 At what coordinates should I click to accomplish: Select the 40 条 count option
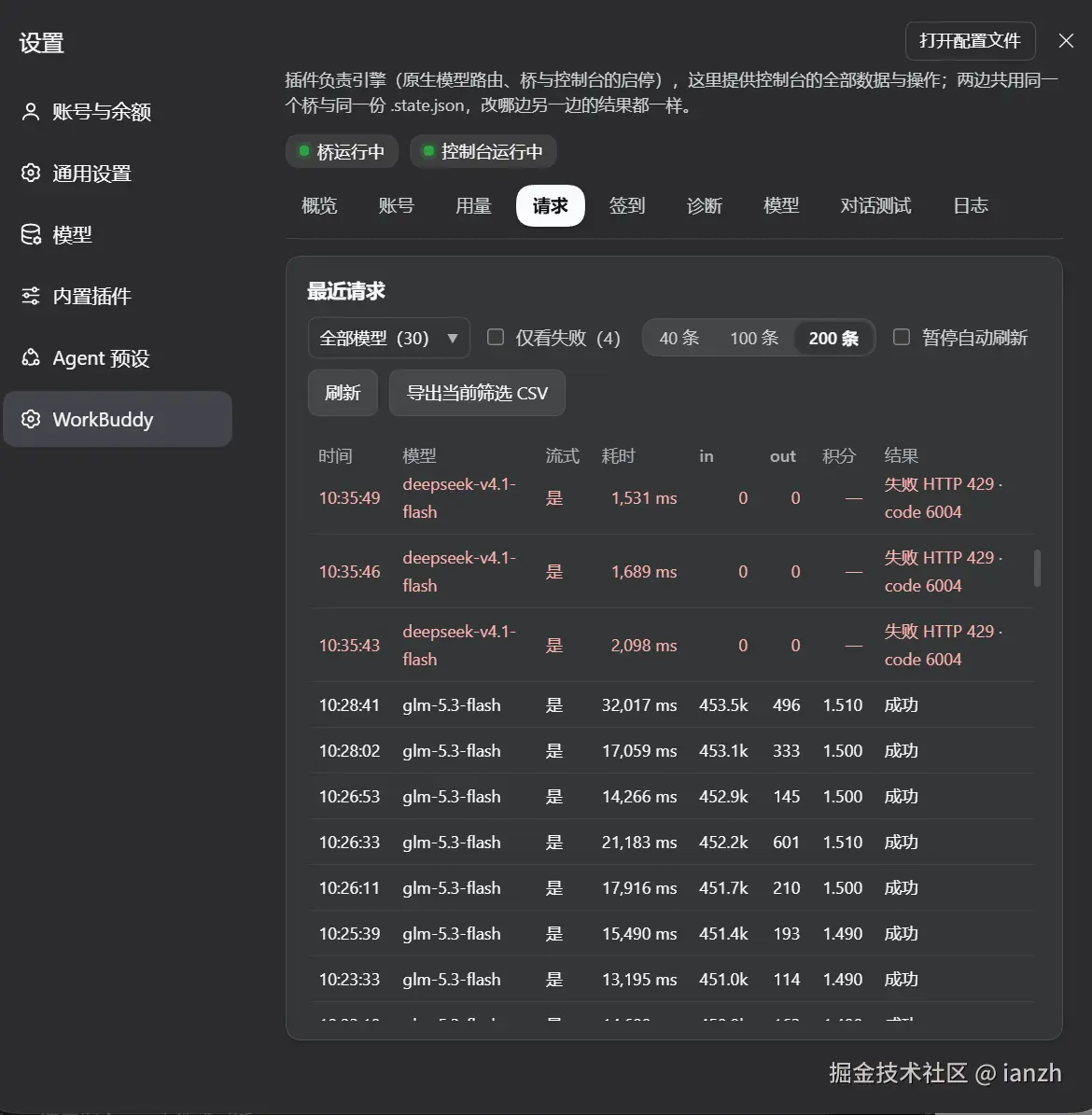(x=679, y=338)
